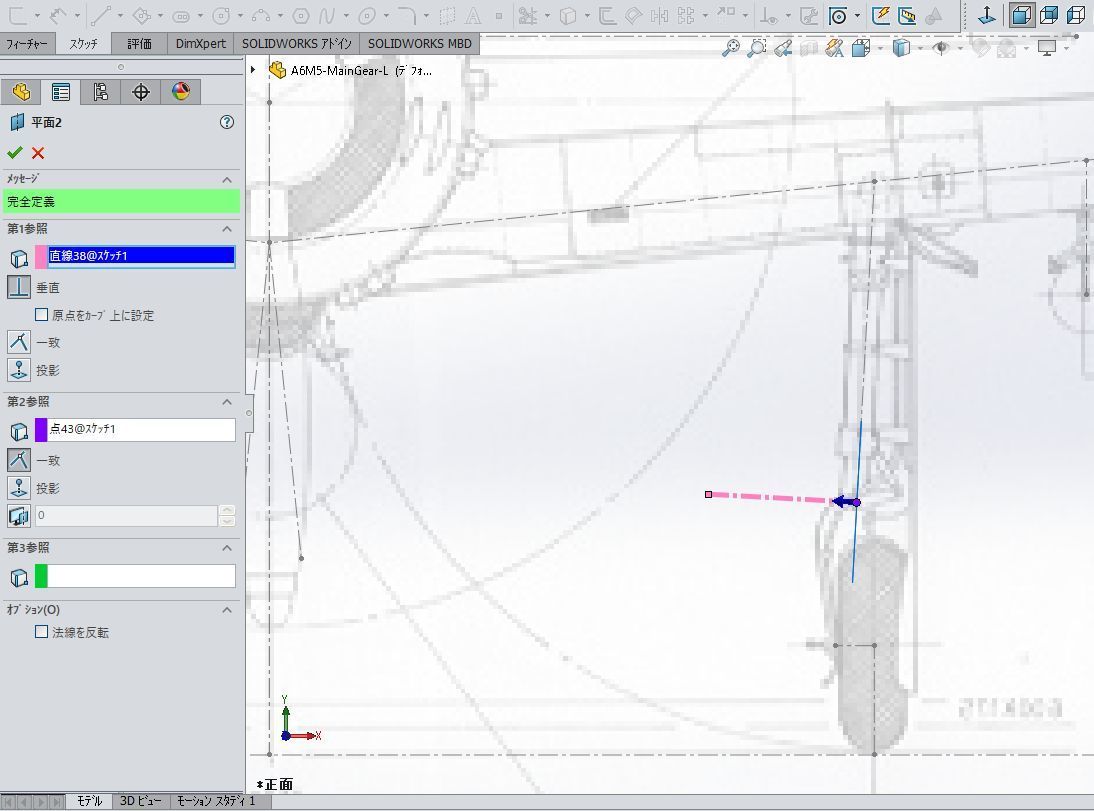Toggle the 垂直 perpendicular constraint button
Viewport: 1094px width, 811px height.
pyautogui.click(x=19, y=287)
